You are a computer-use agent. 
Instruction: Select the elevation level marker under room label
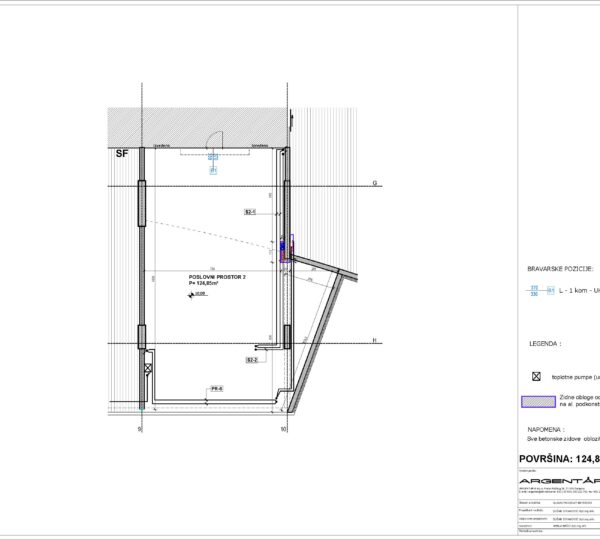tap(199, 294)
